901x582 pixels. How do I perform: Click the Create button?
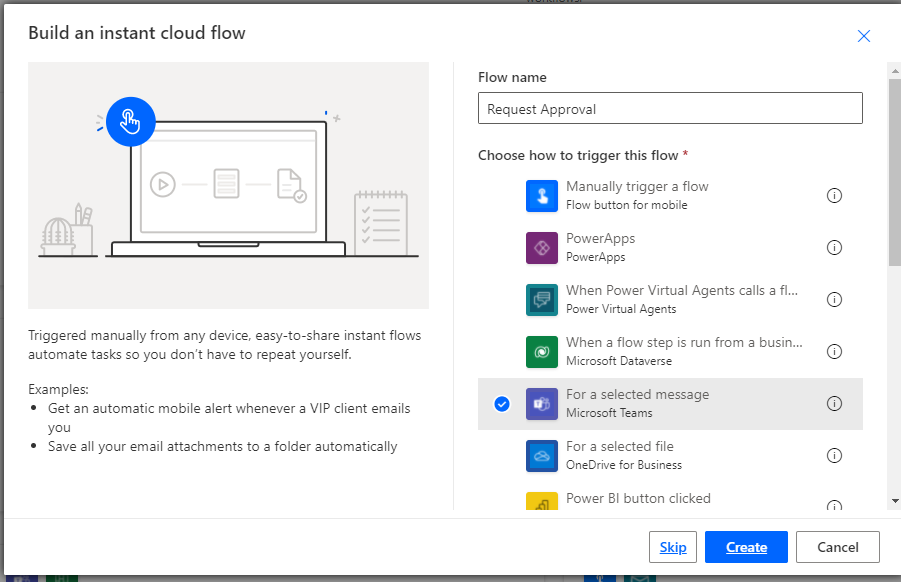(745, 547)
